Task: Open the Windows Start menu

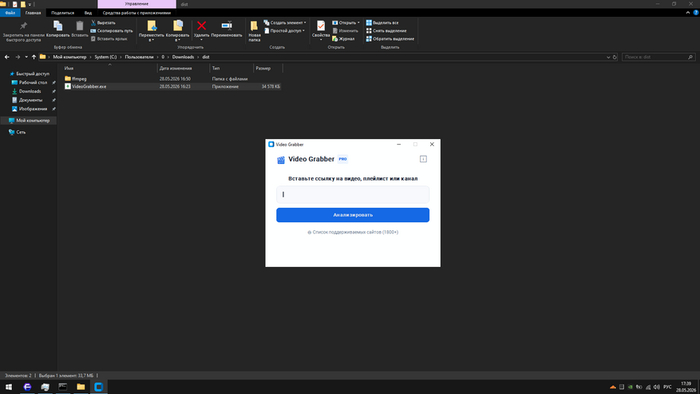Action: tap(8, 387)
